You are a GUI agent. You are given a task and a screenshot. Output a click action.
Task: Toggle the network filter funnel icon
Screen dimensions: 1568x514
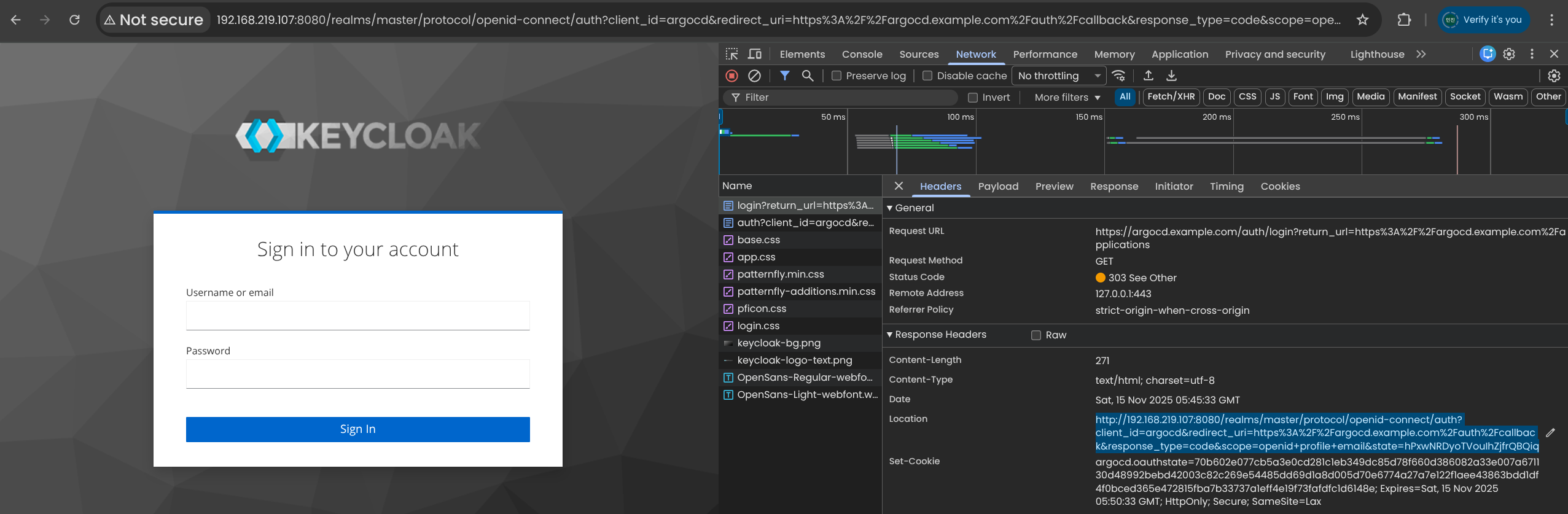[784, 76]
